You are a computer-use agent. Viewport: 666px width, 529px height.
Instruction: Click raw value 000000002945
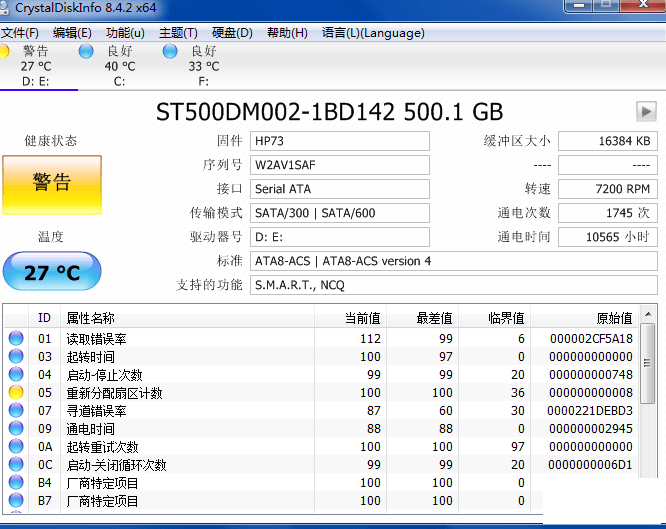[x=591, y=429]
